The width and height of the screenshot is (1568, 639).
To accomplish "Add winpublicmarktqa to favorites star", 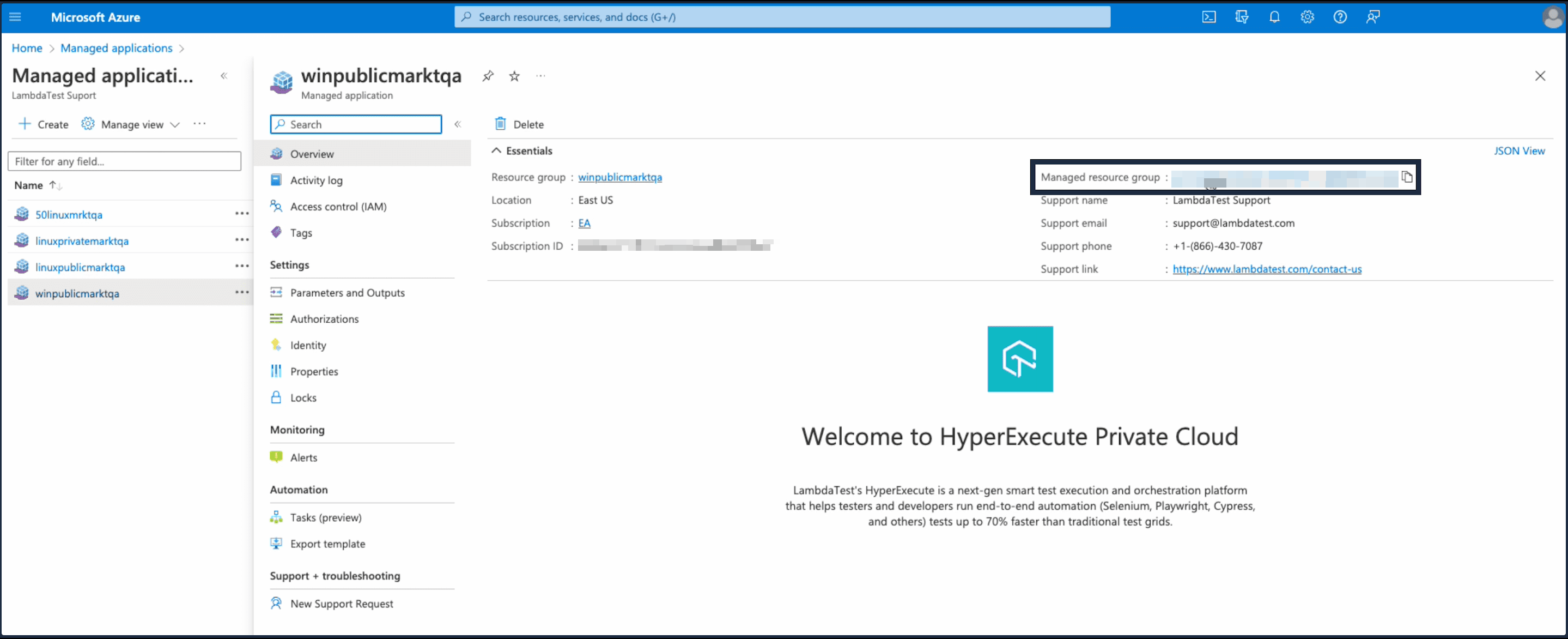I will point(514,76).
